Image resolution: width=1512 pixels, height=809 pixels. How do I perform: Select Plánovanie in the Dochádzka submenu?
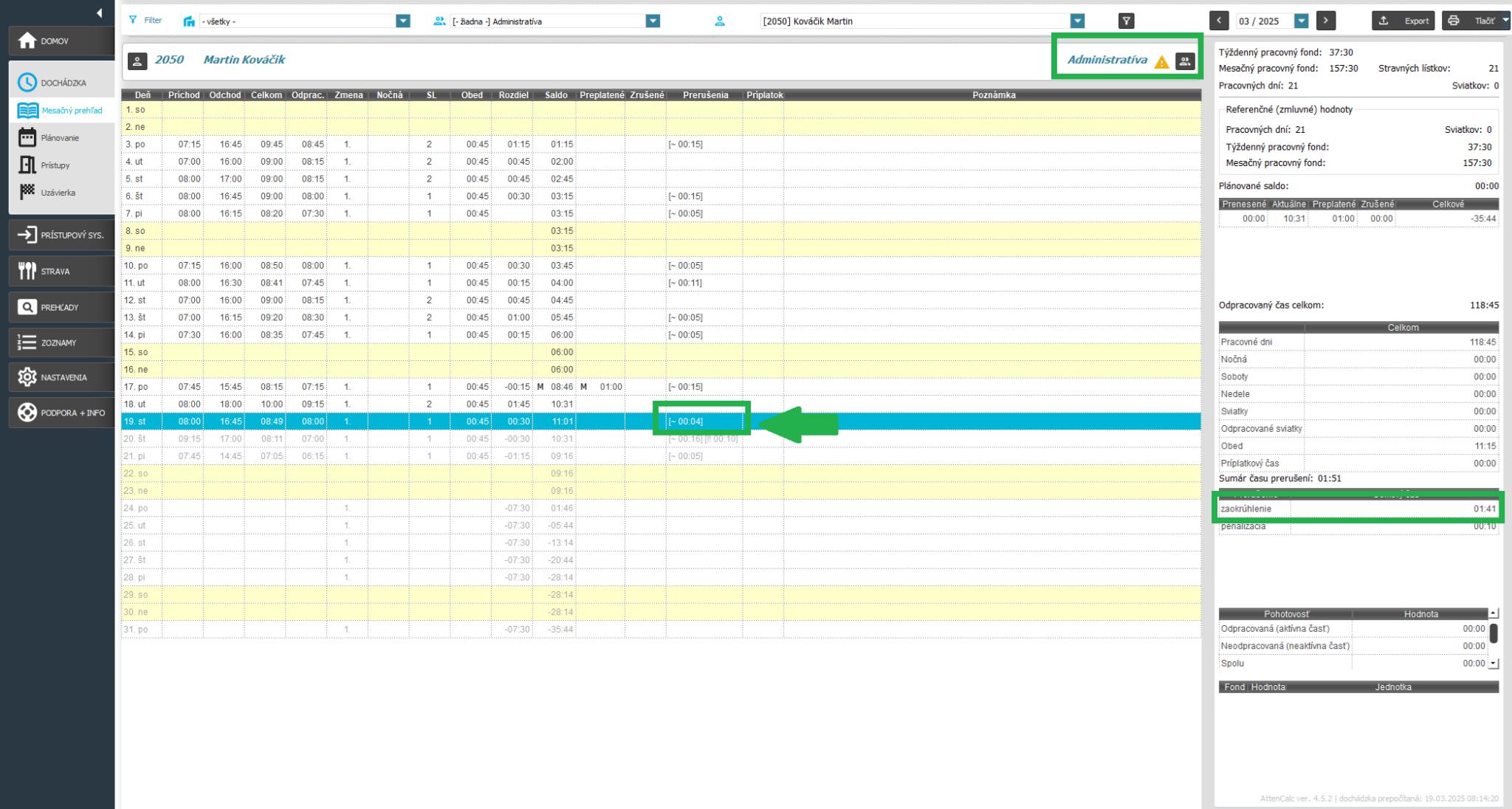point(60,138)
